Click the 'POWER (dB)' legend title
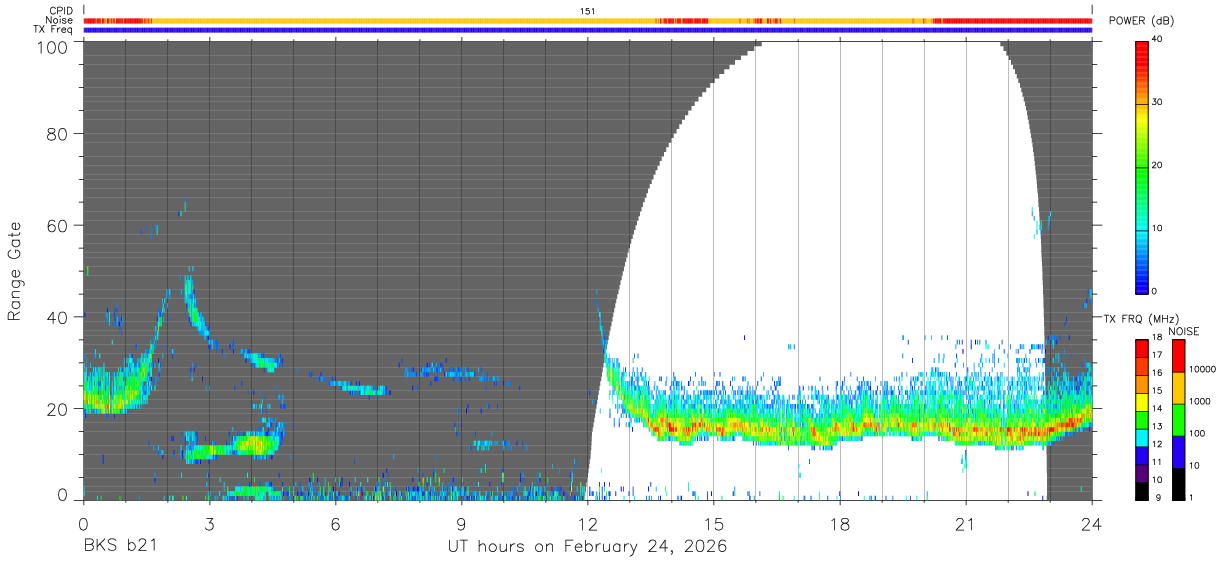This screenshot has width=1228, height=567. [1141, 21]
